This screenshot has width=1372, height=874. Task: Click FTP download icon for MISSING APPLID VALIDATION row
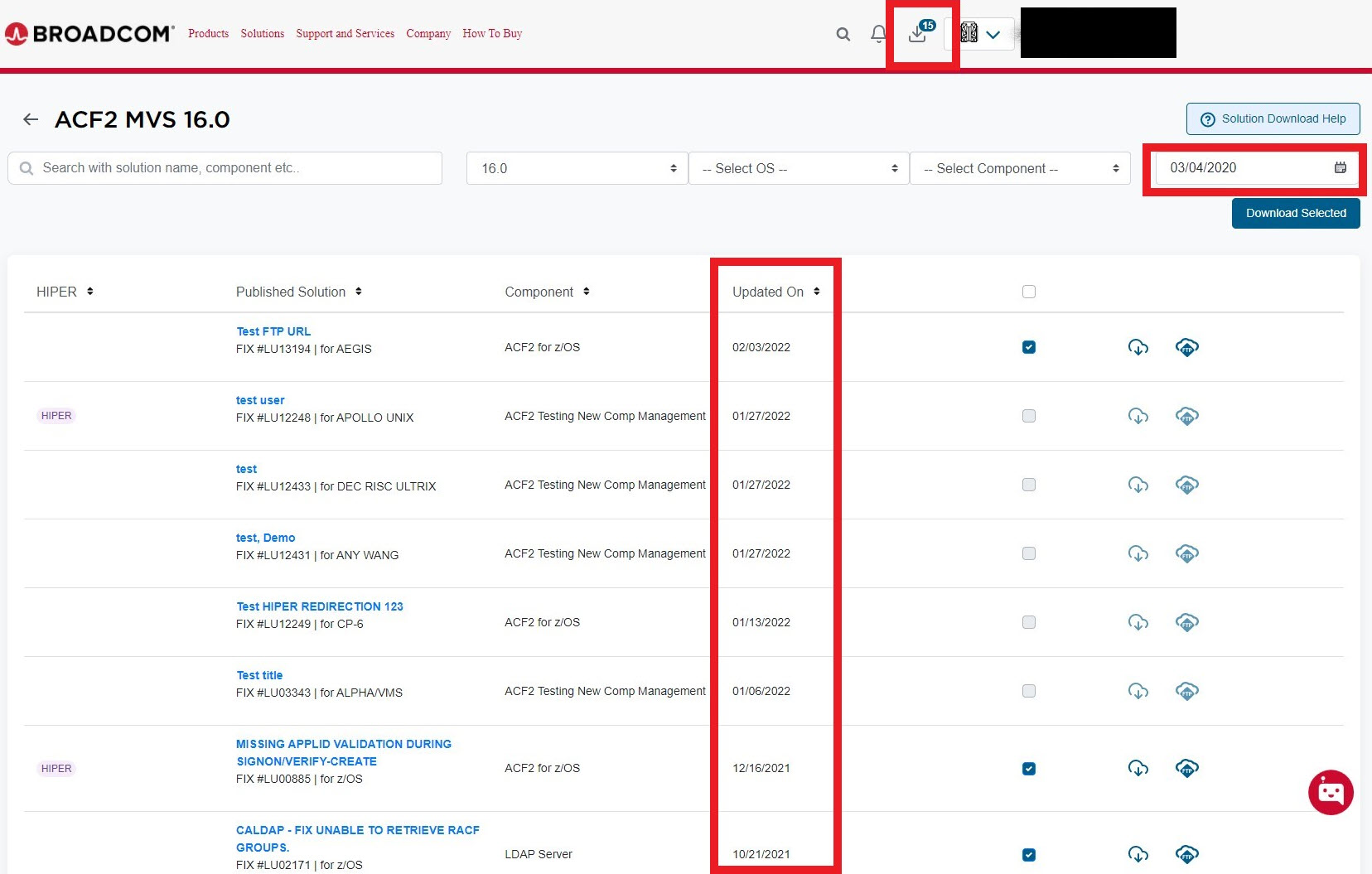[x=1187, y=769]
